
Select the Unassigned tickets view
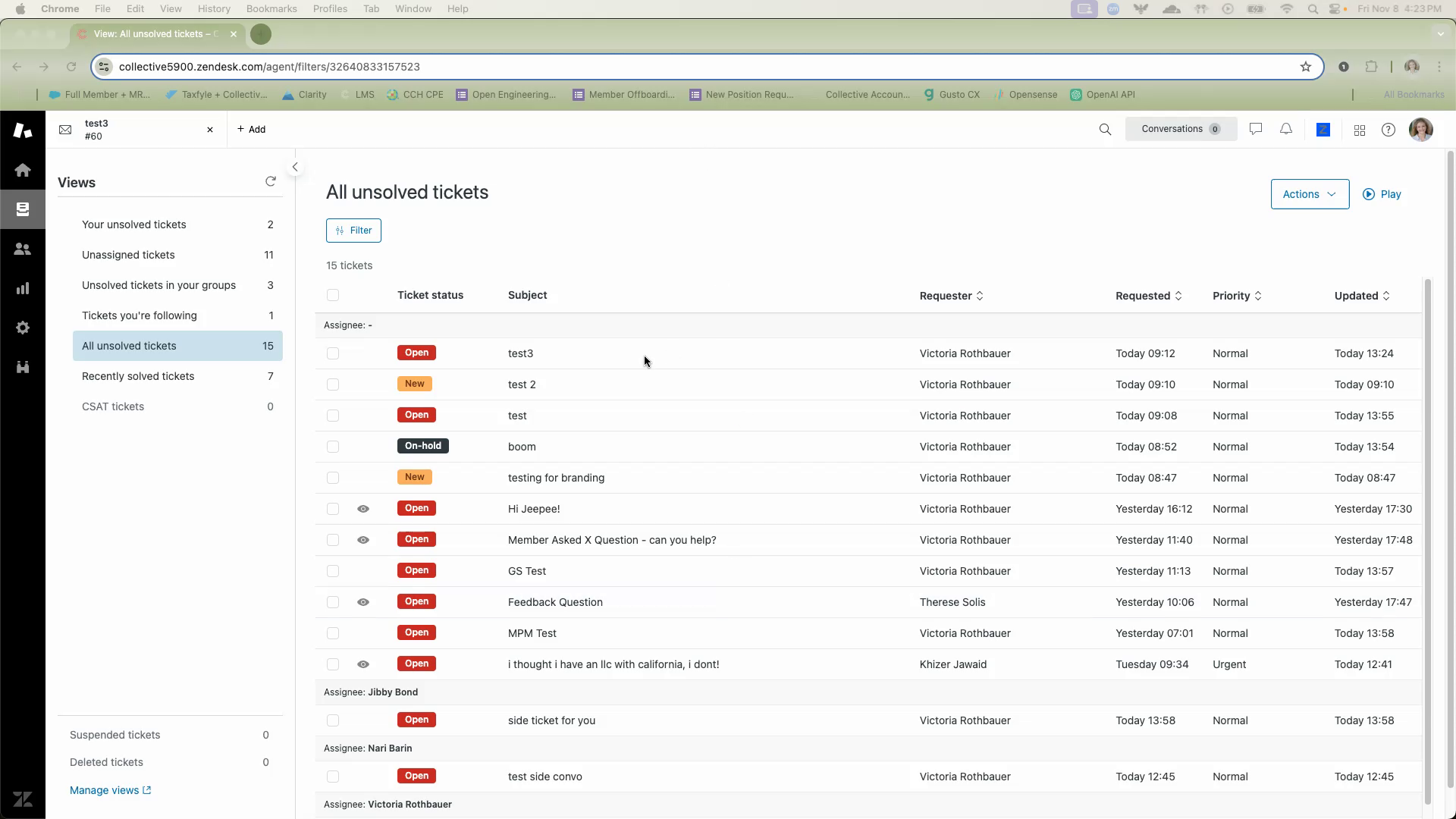coord(128,255)
